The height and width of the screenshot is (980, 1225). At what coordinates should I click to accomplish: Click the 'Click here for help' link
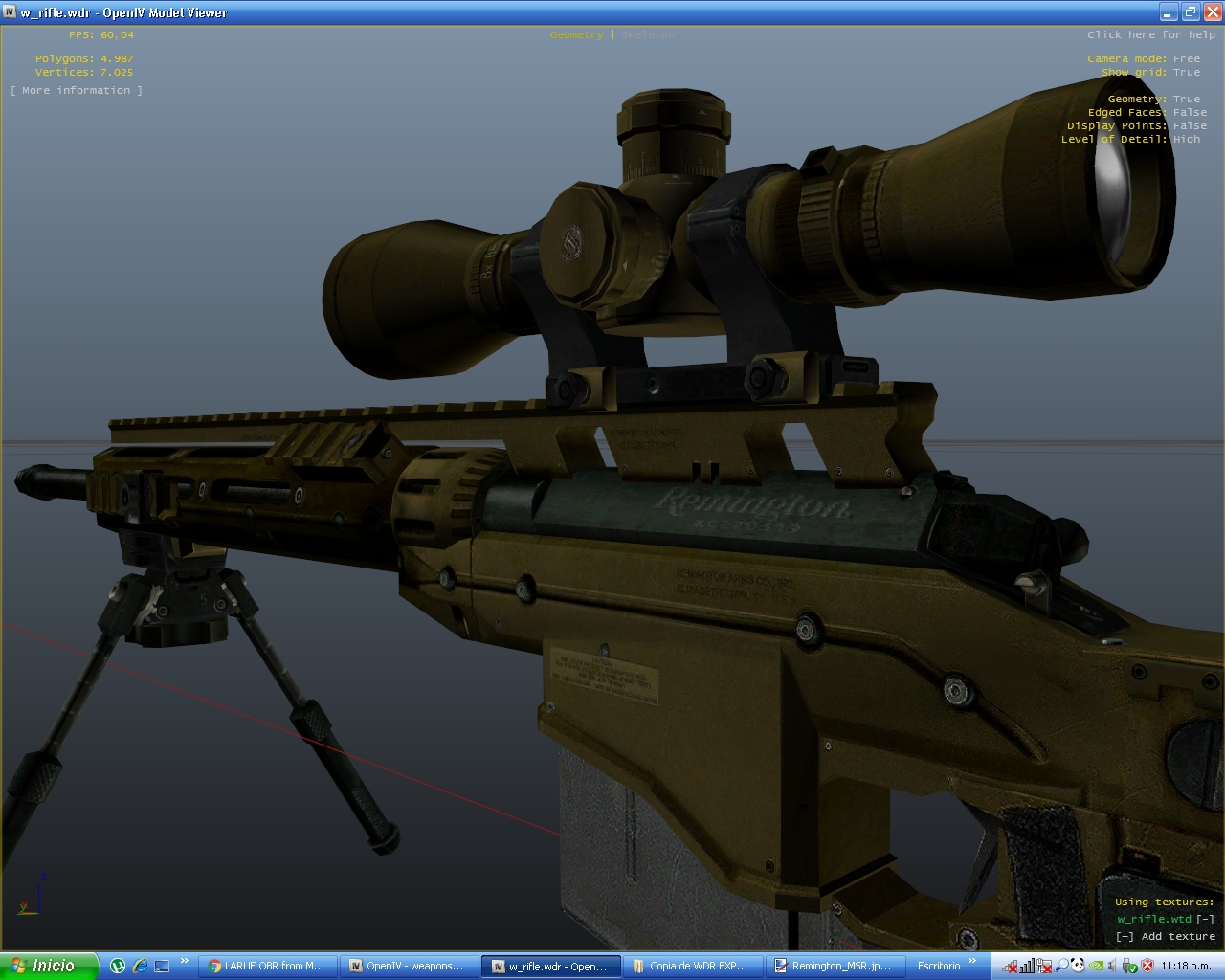point(1151,34)
